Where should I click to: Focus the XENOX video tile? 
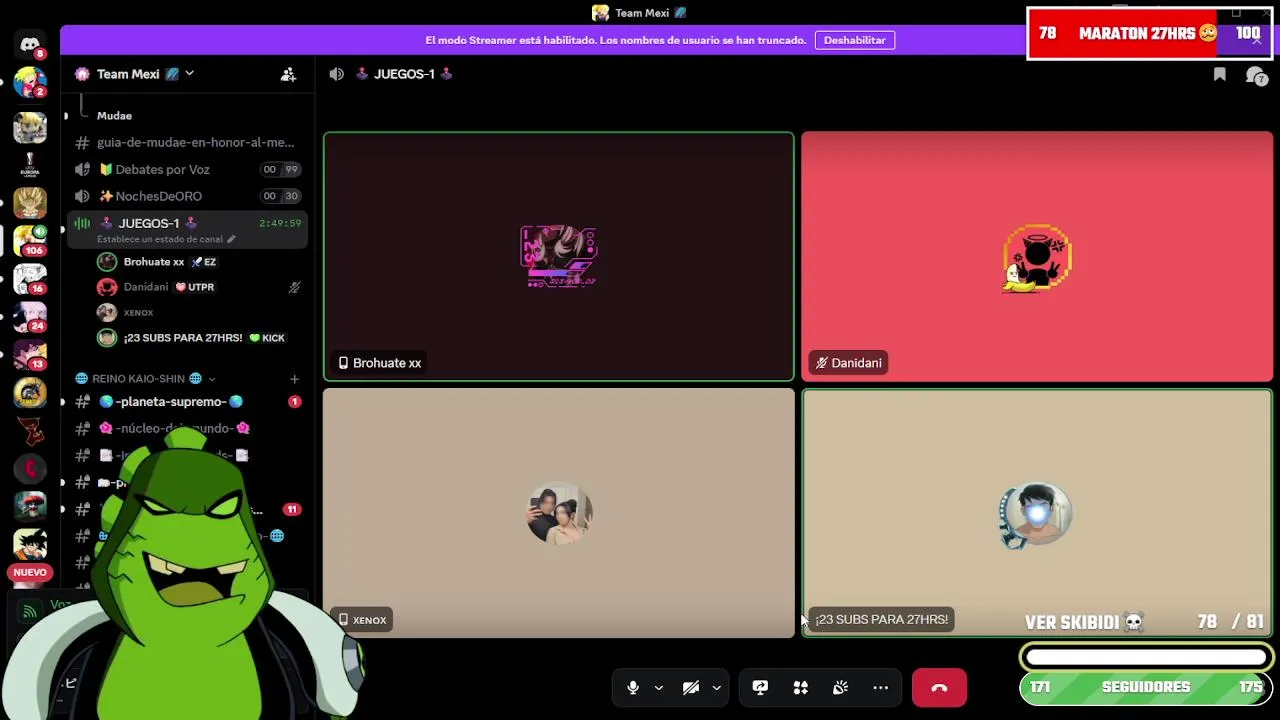pos(559,513)
